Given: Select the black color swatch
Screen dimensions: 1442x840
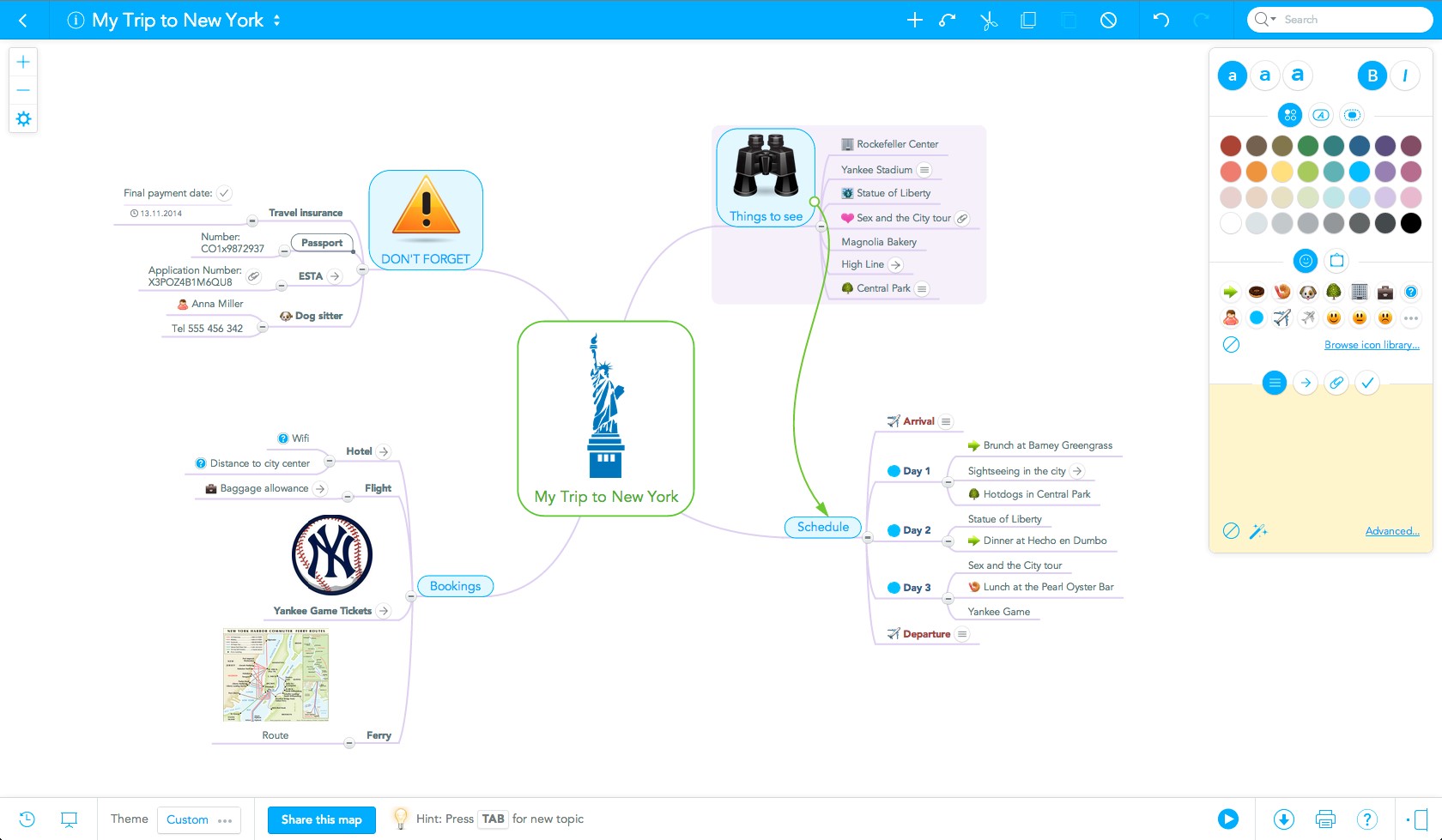Looking at the screenshot, I should 1410,223.
